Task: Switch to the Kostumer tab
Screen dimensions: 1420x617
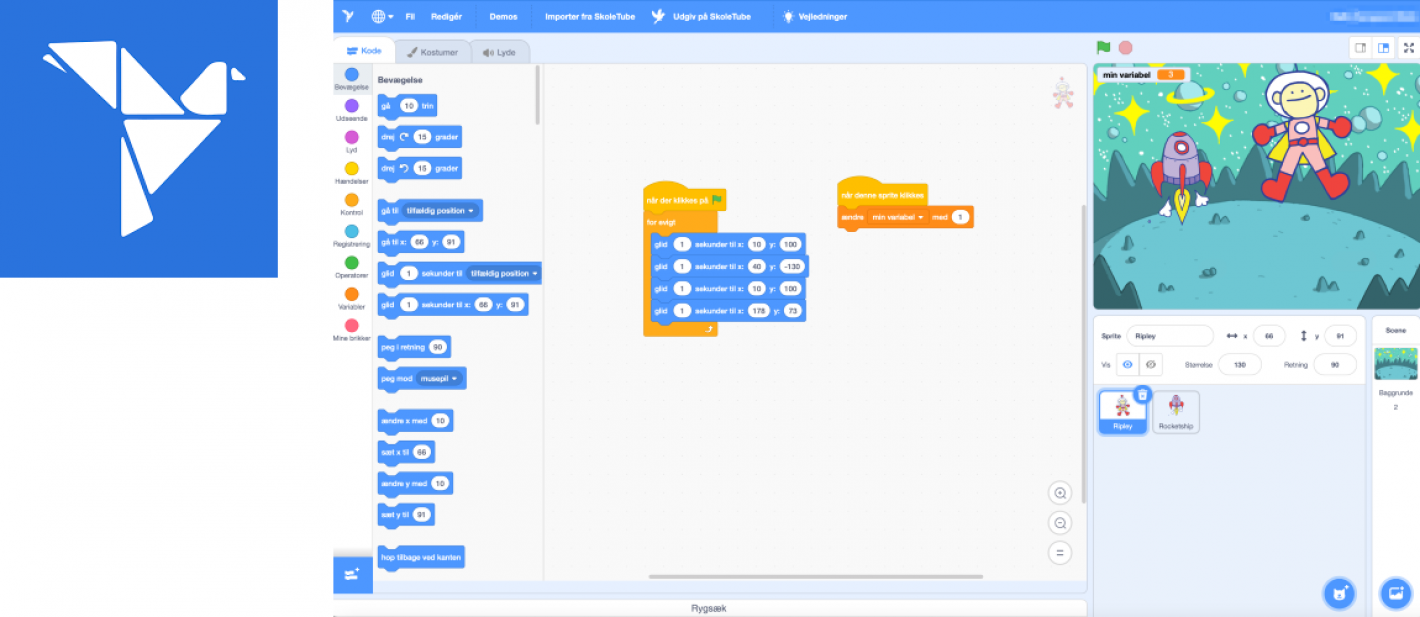Action: 433,52
